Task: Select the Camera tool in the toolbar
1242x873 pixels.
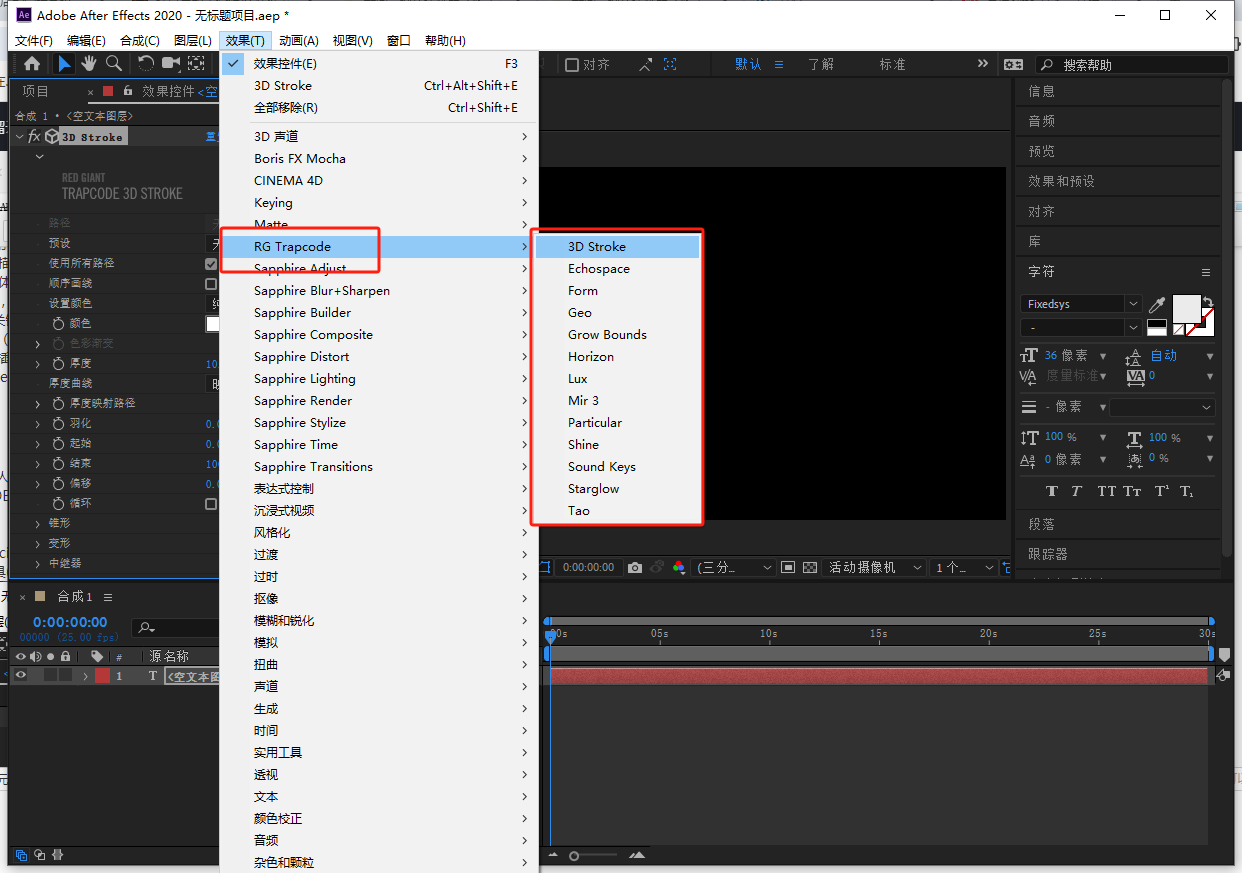Action: [170, 63]
